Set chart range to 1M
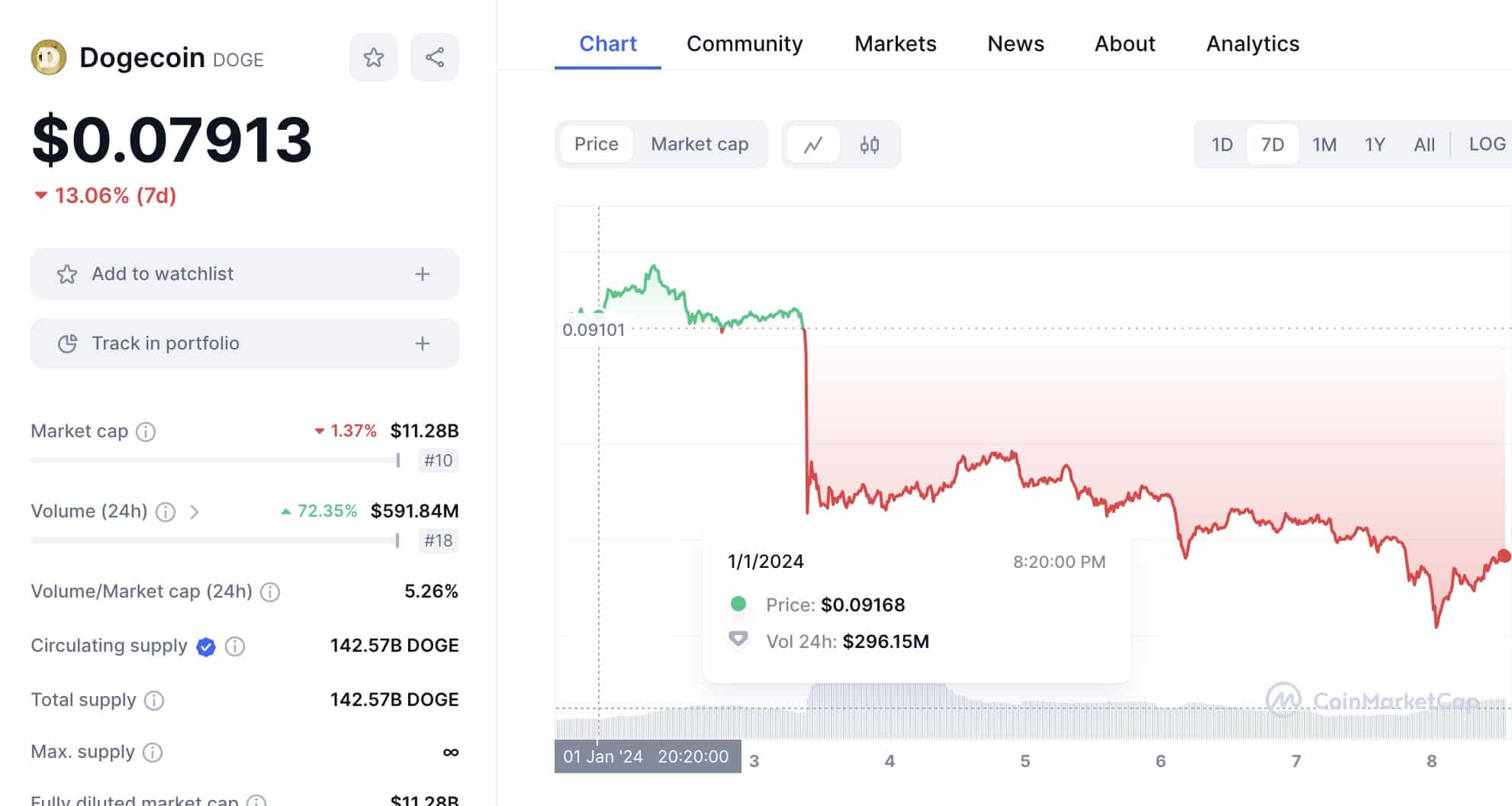The height and width of the screenshot is (806, 1512). [x=1324, y=144]
